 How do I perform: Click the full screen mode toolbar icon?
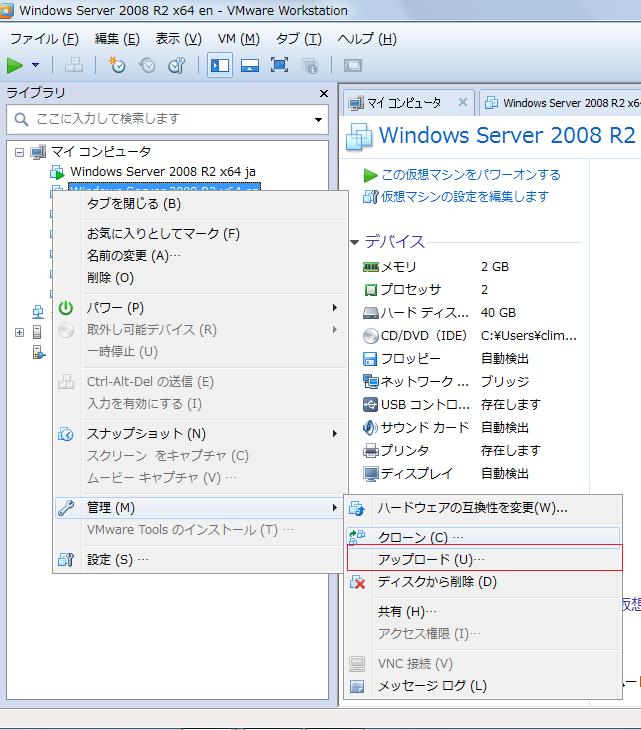pos(279,65)
